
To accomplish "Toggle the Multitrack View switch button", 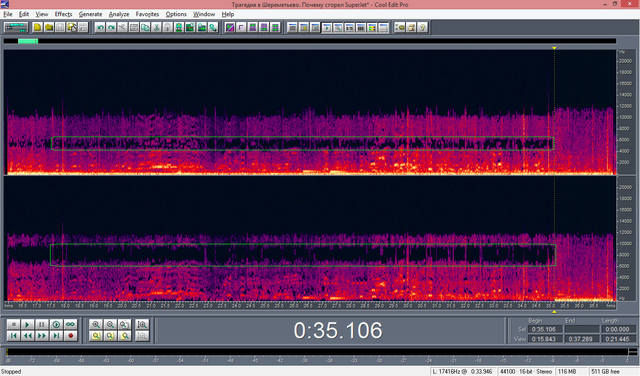I will click(16, 27).
